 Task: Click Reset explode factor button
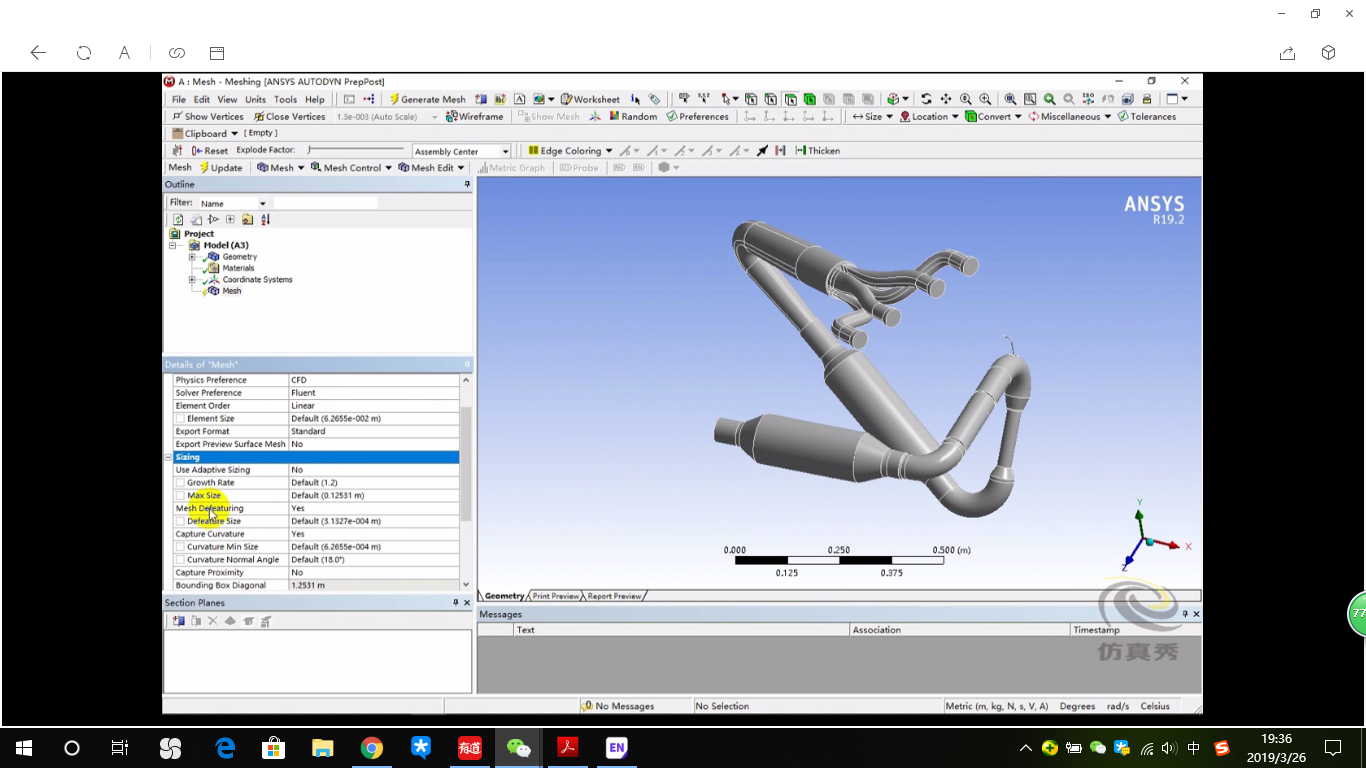point(210,151)
